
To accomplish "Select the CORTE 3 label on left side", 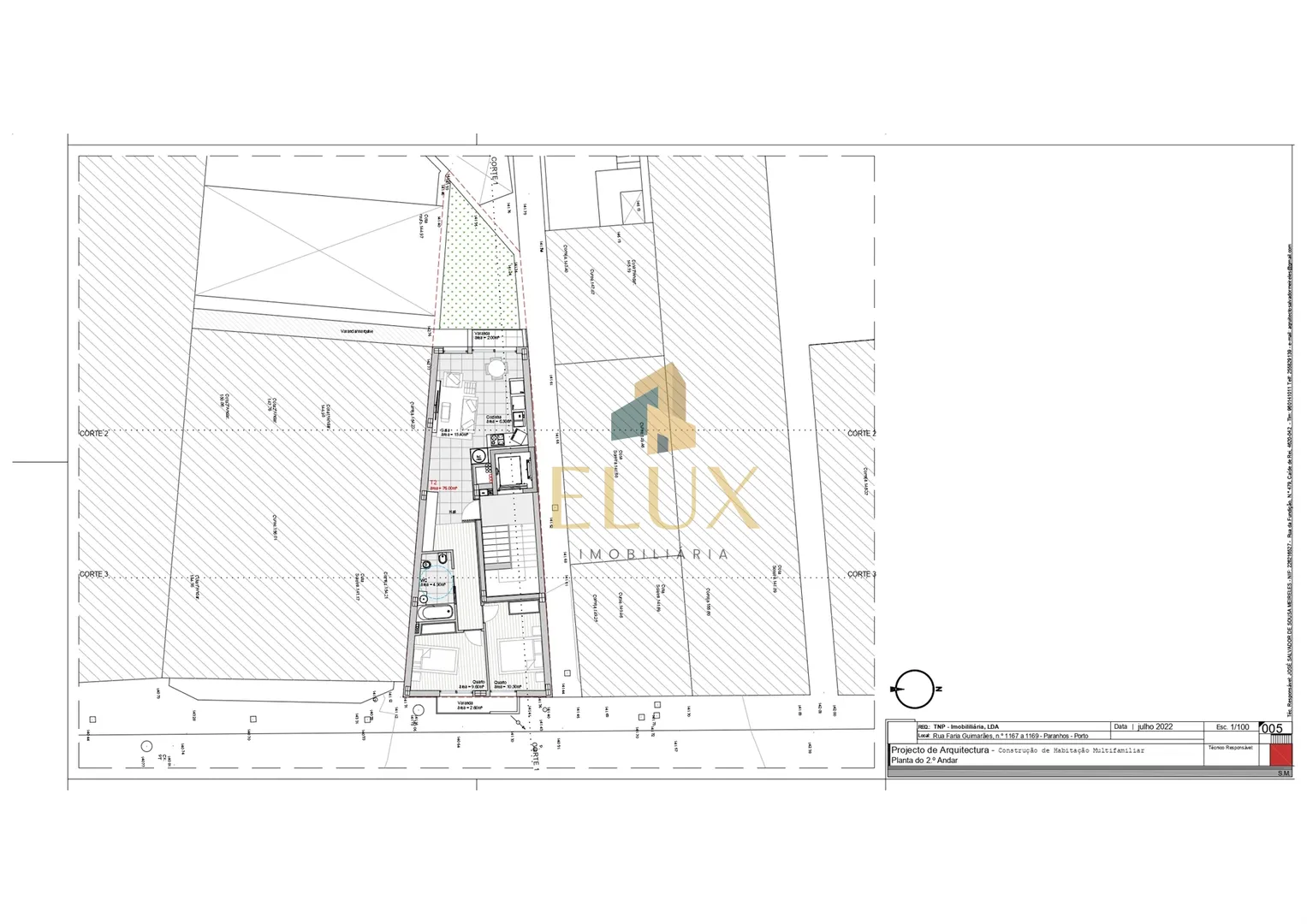I will coord(94,574).
